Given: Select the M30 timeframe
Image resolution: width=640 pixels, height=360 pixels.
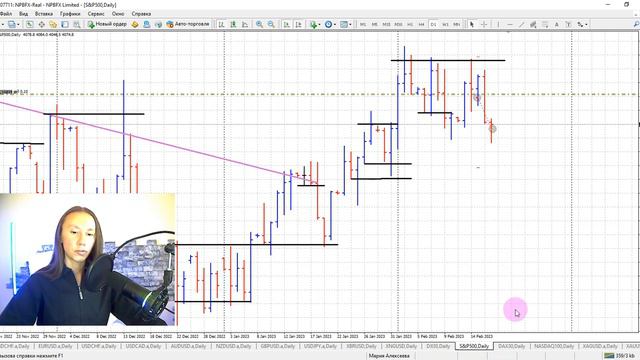Looking at the screenshot, I should click(398, 24).
